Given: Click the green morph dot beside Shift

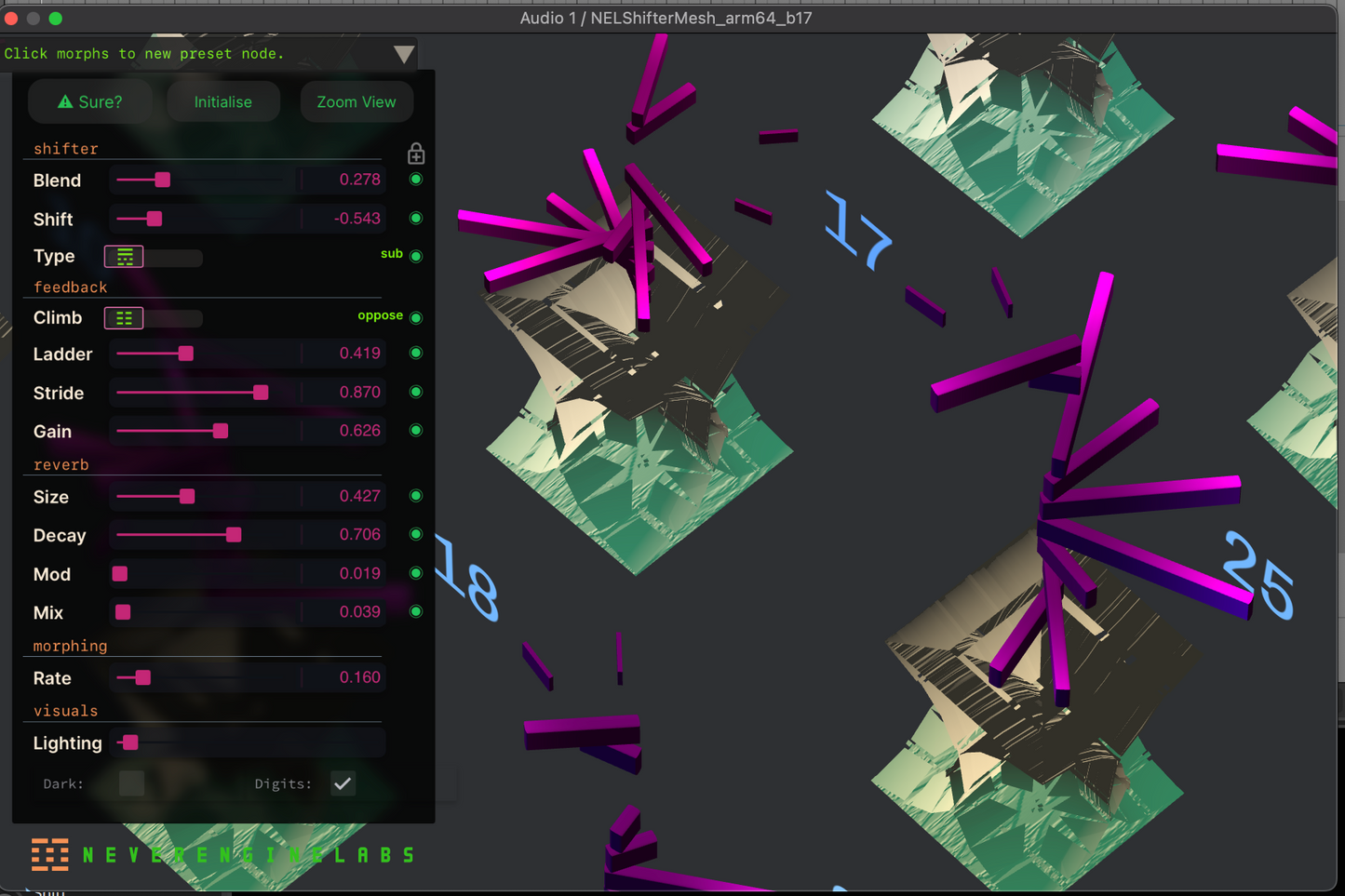Looking at the screenshot, I should (416, 219).
